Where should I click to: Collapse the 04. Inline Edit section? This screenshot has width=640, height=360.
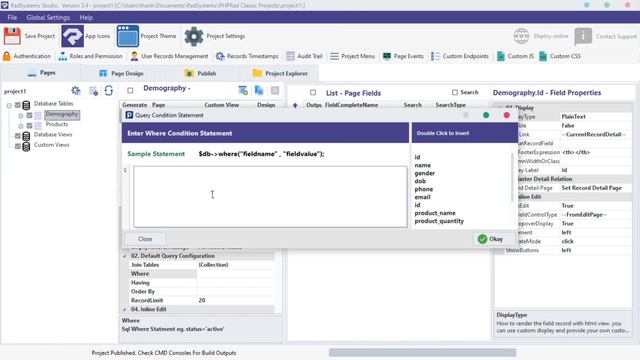point(124,309)
